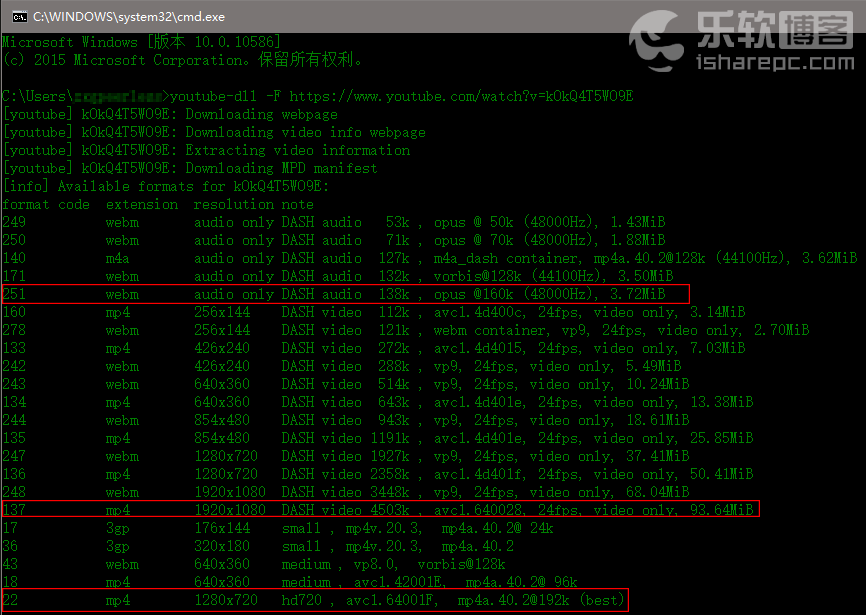This screenshot has width=866, height=615.
Task: Select format code 251 row
Action: tap(345, 294)
